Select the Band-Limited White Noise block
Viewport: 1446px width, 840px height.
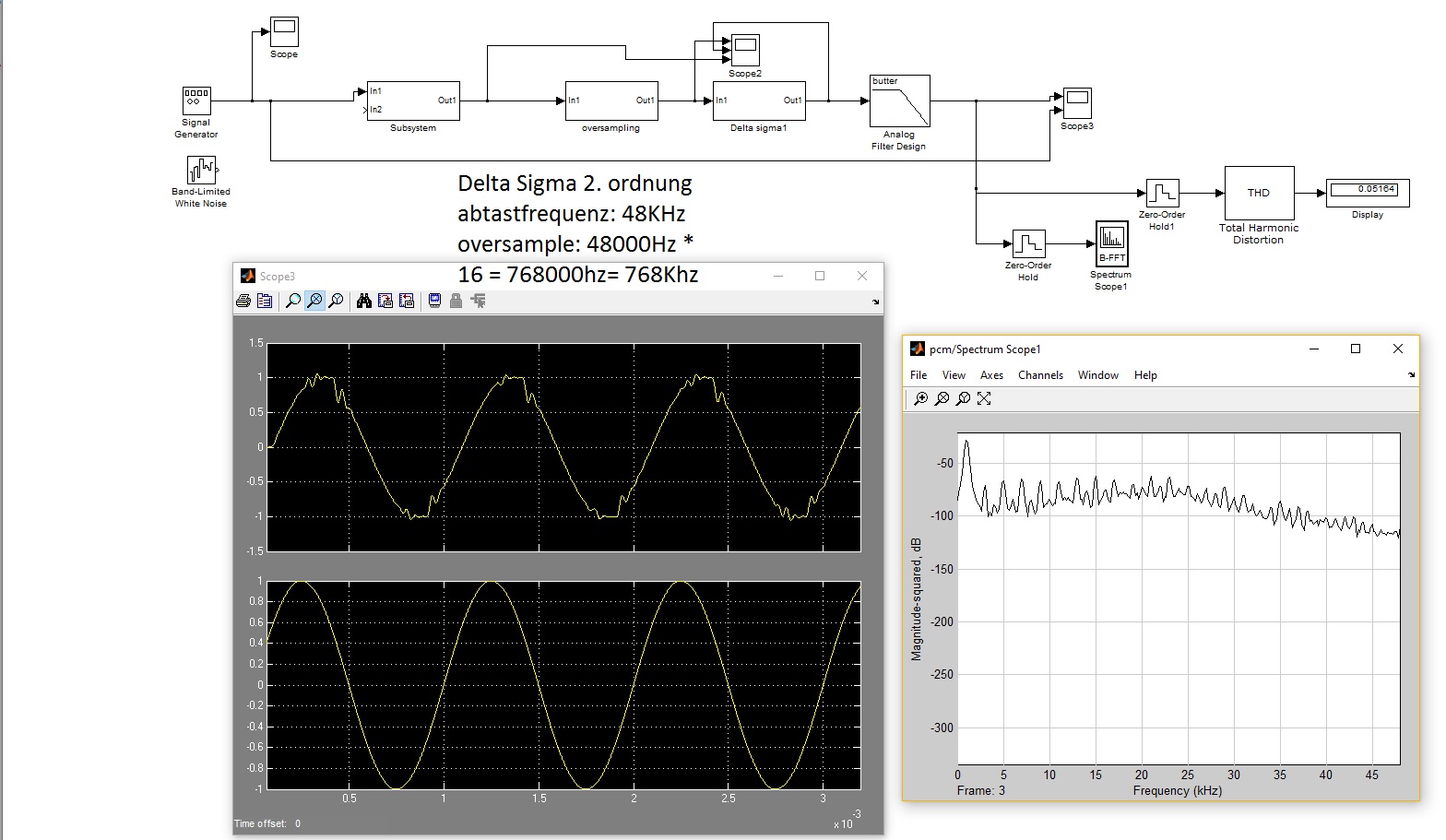[201, 170]
